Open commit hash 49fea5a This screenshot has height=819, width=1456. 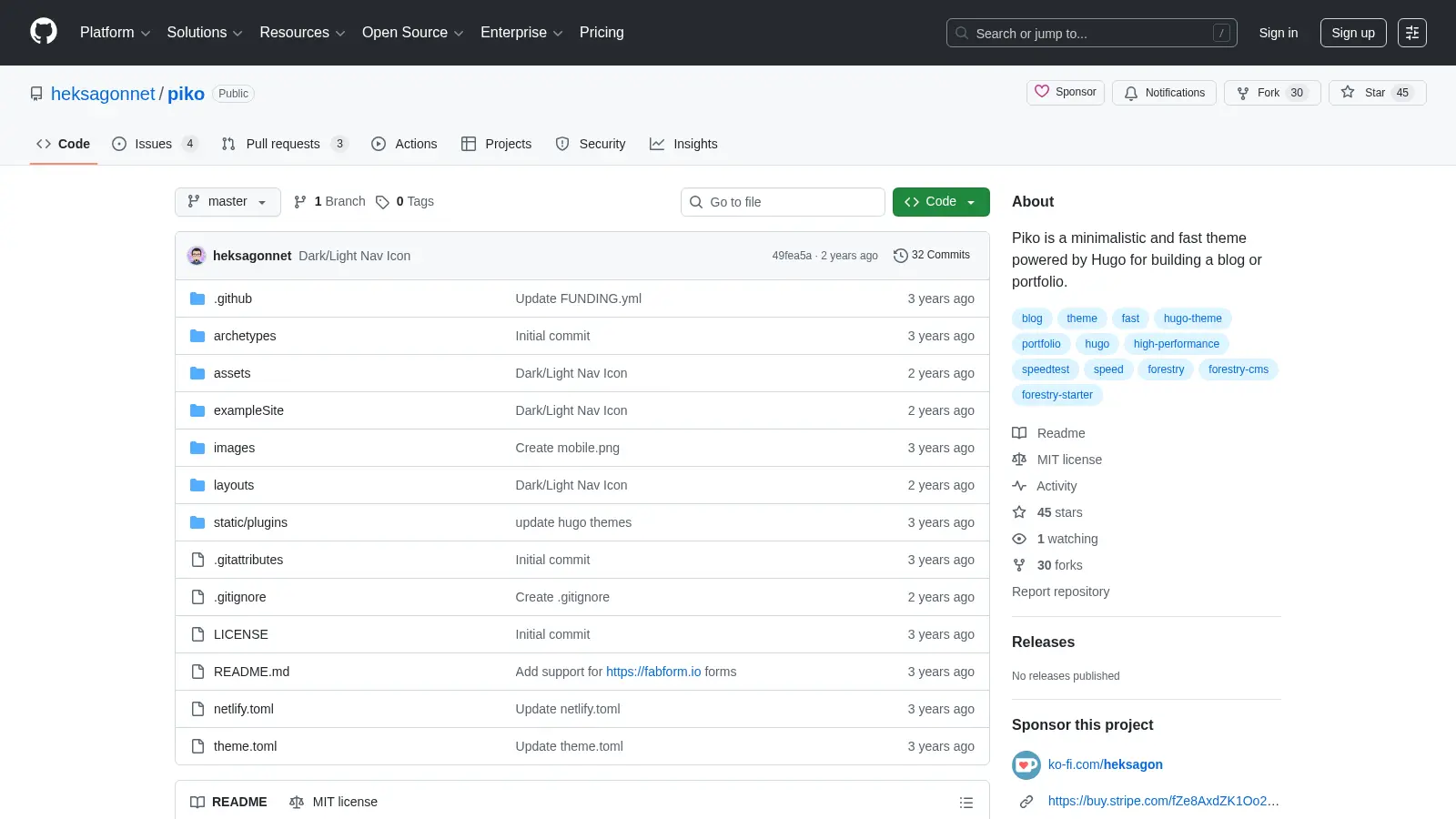(792, 256)
